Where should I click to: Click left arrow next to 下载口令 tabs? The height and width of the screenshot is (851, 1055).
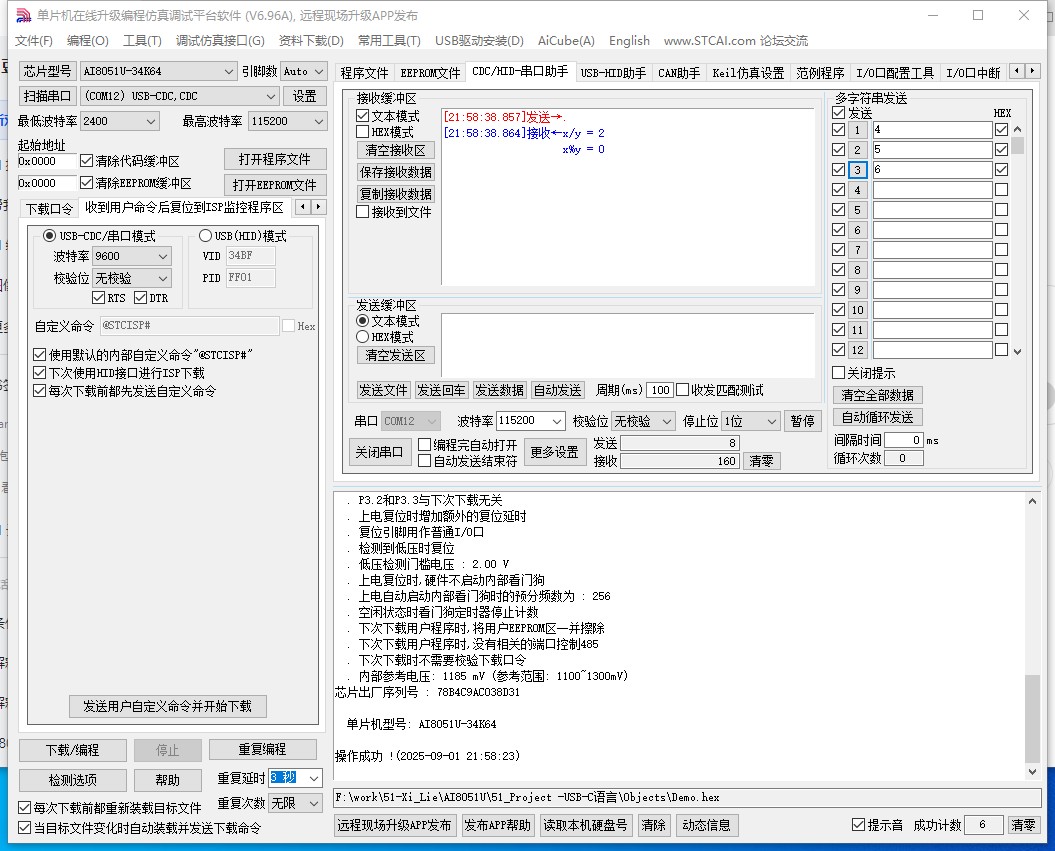pos(303,207)
